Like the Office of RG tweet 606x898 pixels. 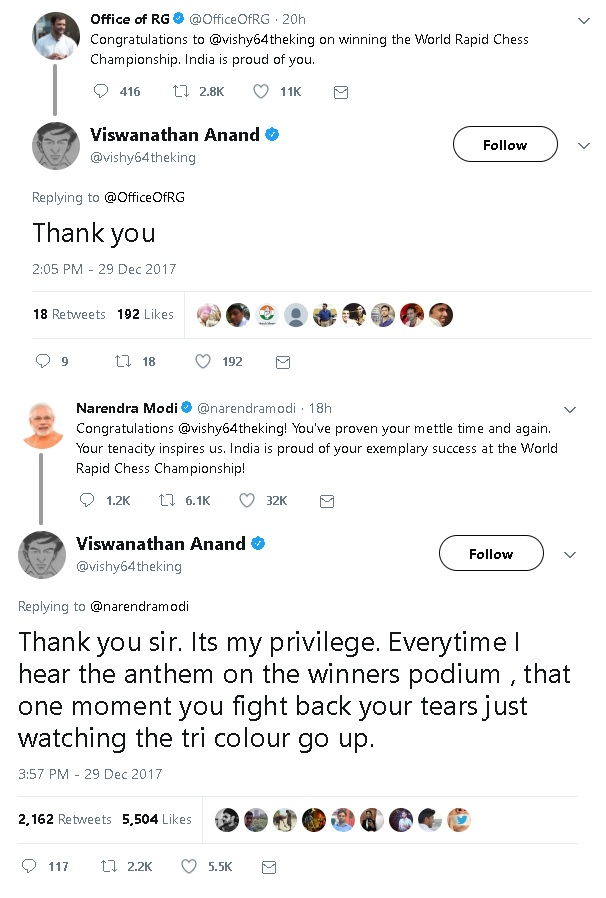(261, 92)
